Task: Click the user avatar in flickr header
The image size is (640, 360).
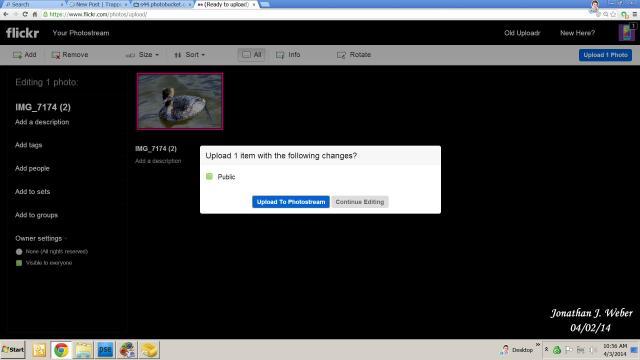Action: click(x=626, y=33)
